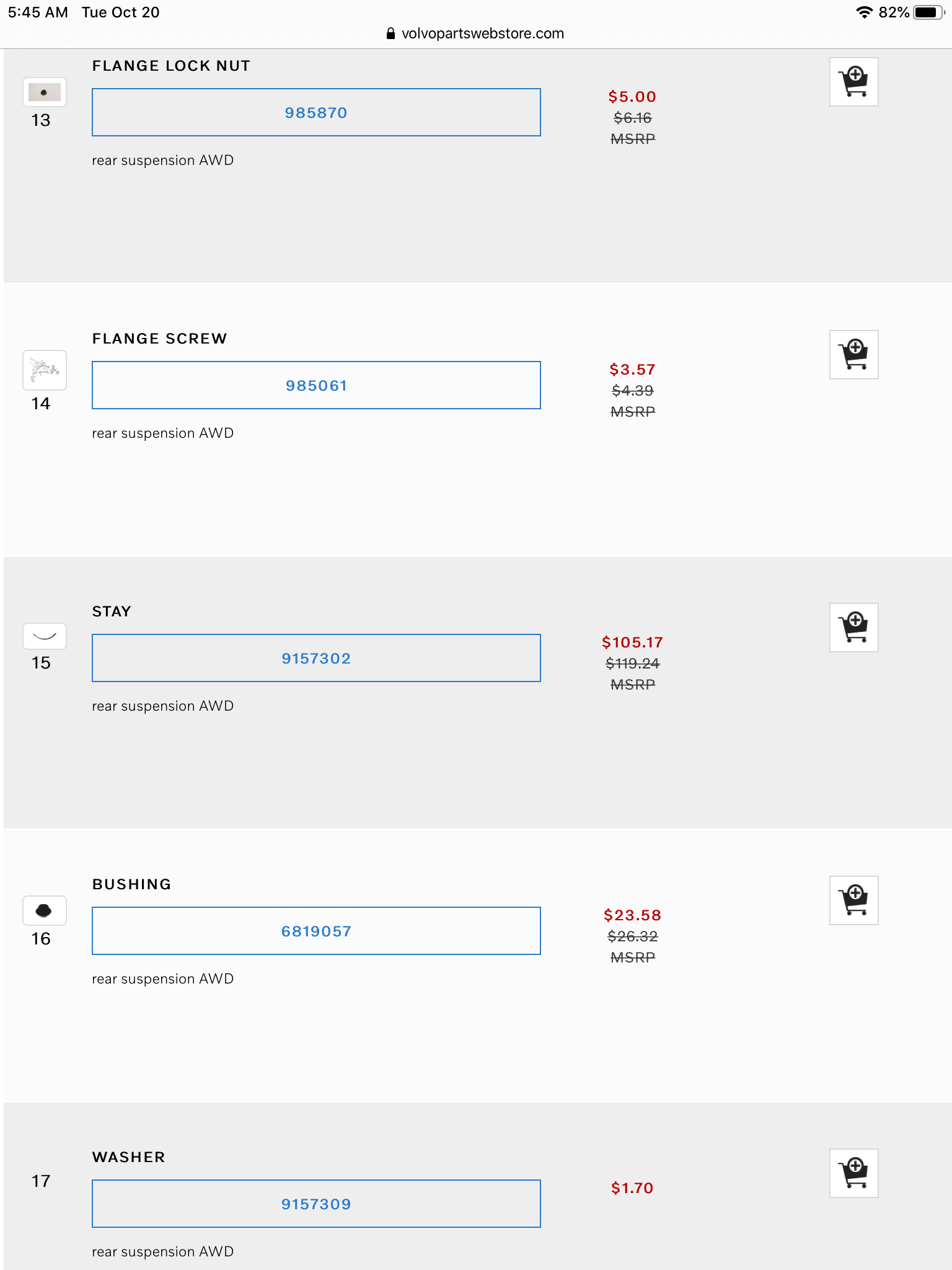The width and height of the screenshot is (952, 1270).
Task: View thumbnail image for item 13
Action: coord(44,92)
